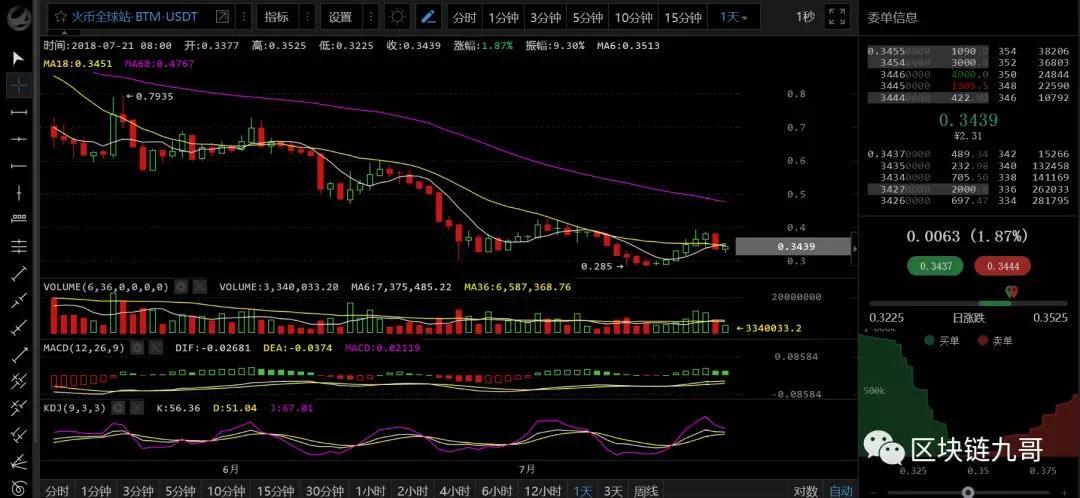Switch to 4小时 interval tab
This screenshot has width=1080, height=498.
[455, 490]
